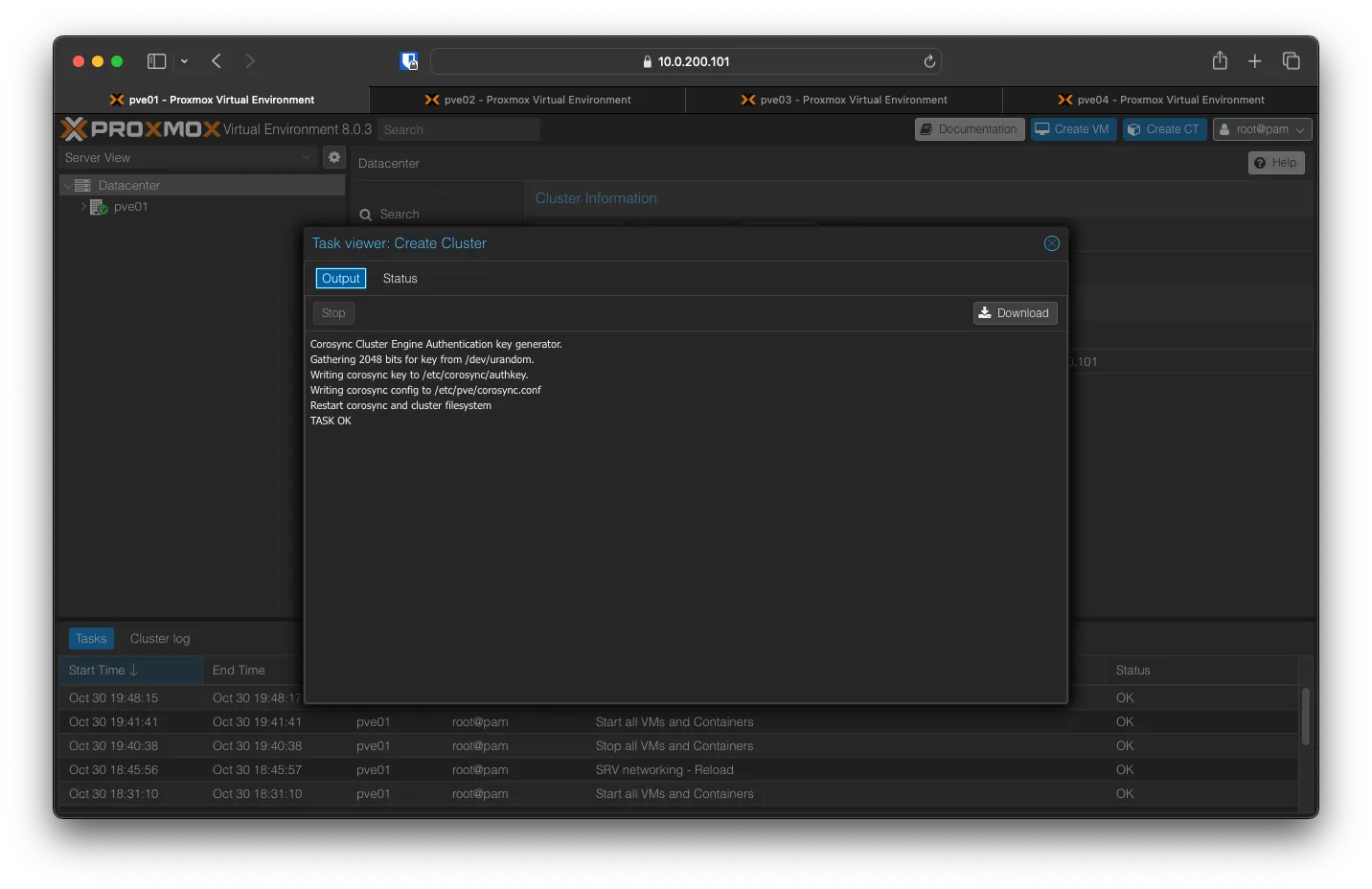Open the Datacenter Search menu item
This screenshot has height=889, width=1372.
click(390, 215)
